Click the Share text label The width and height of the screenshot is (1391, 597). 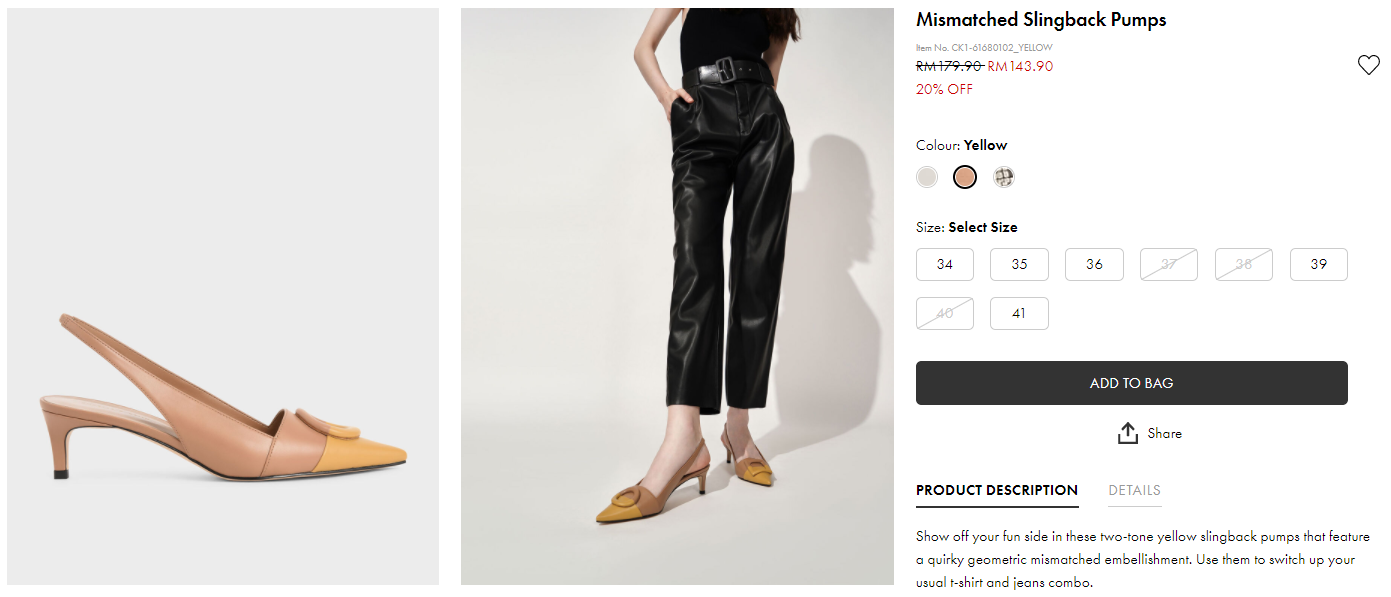(1164, 433)
